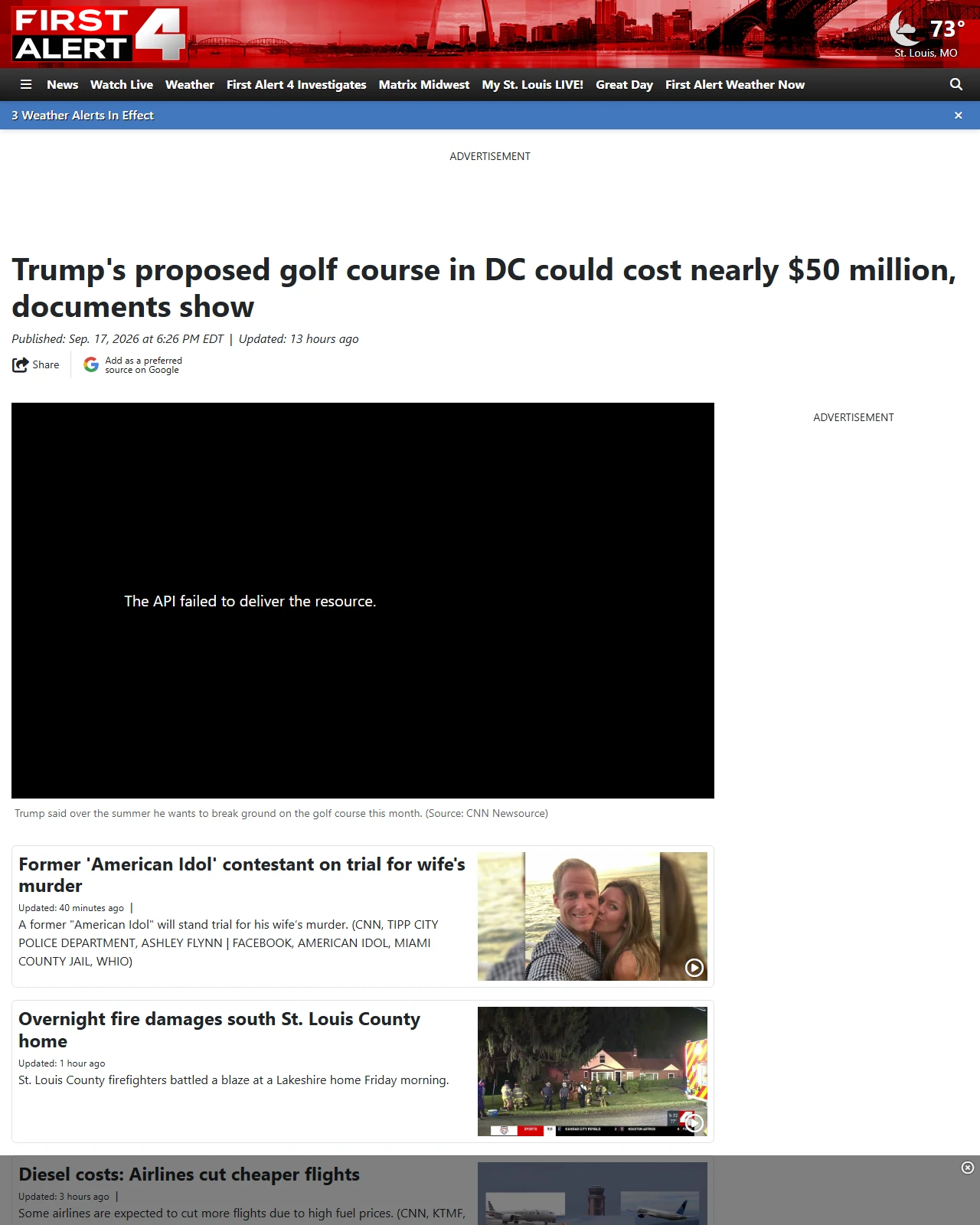Click the Updated 1 hour ago timestamp

(62, 1063)
